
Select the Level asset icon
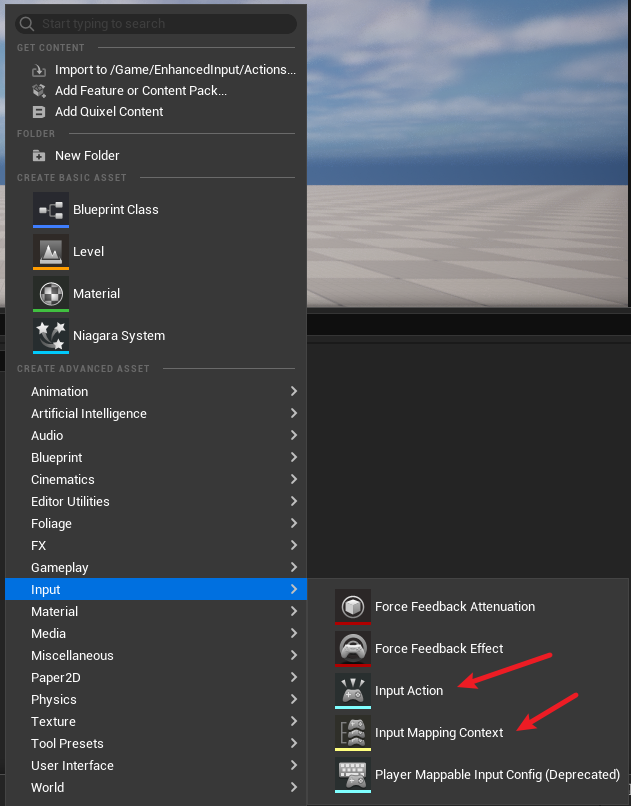tap(51, 252)
